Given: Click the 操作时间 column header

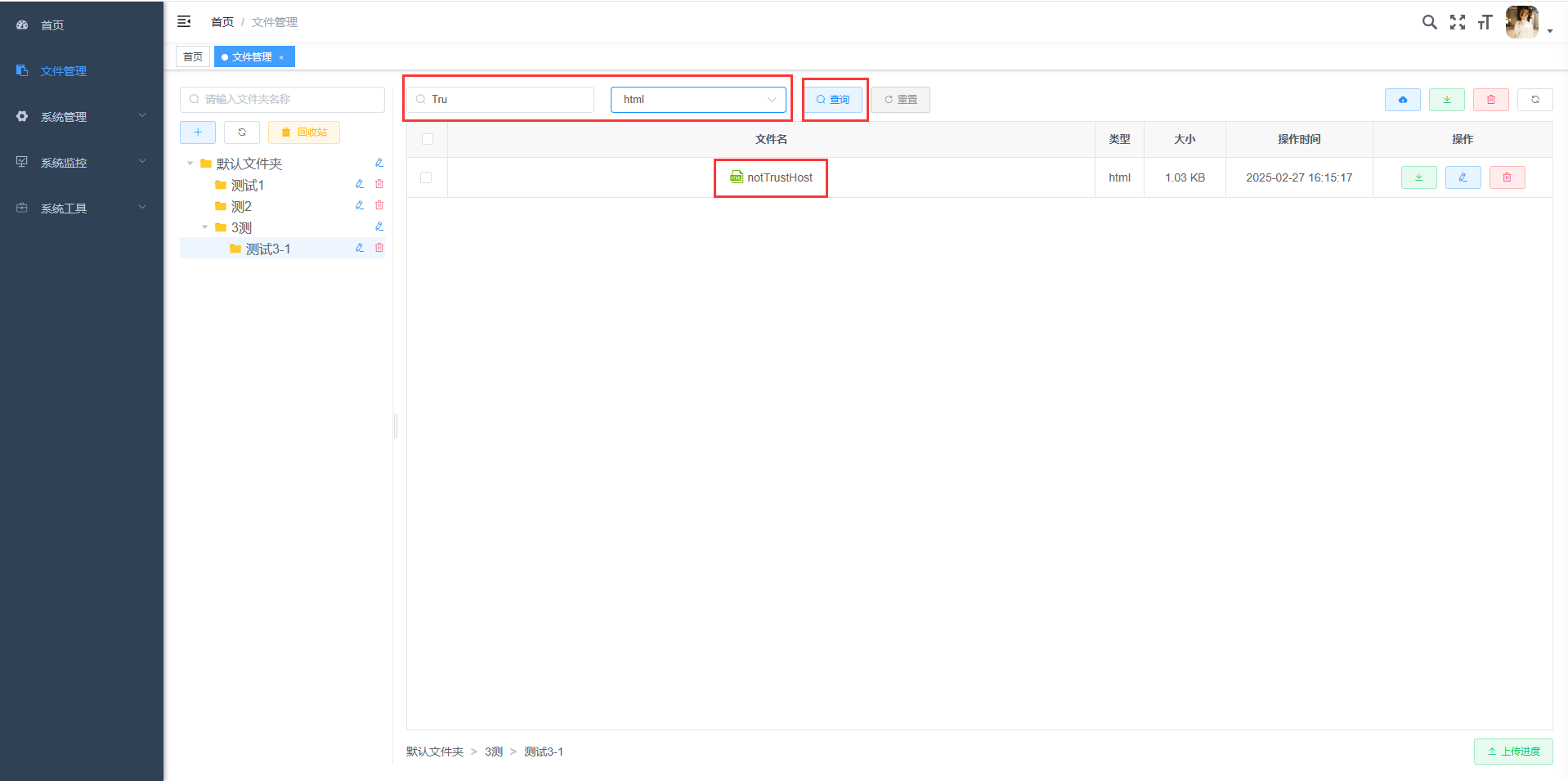Looking at the screenshot, I should pos(1299,139).
